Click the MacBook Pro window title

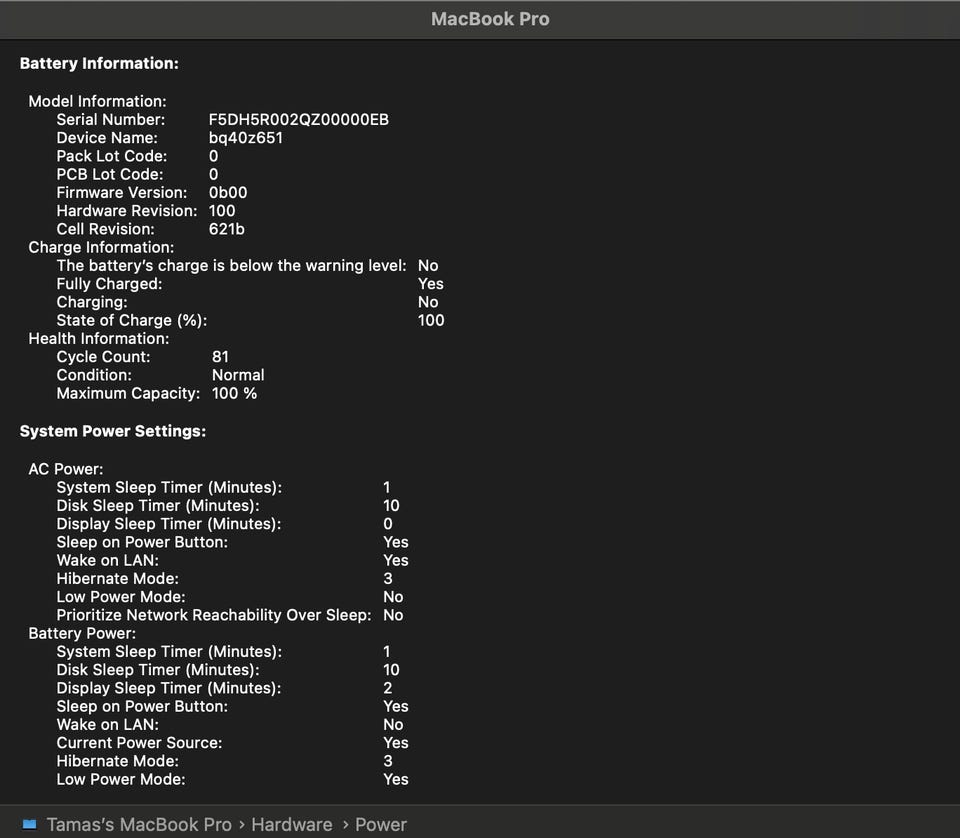[x=490, y=19]
